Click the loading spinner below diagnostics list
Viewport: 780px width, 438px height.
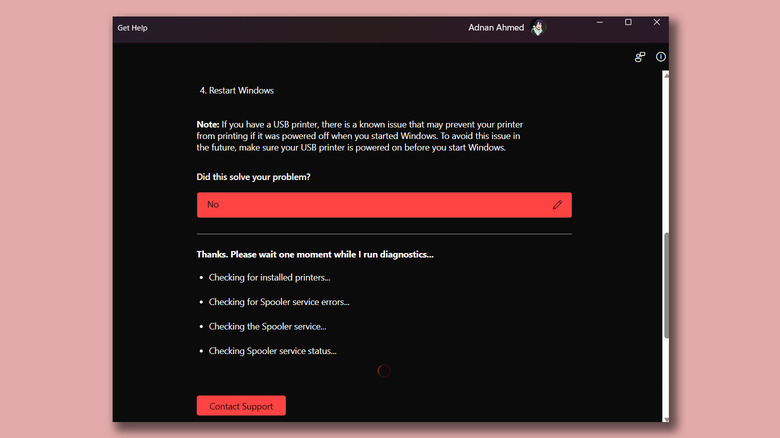coord(384,371)
